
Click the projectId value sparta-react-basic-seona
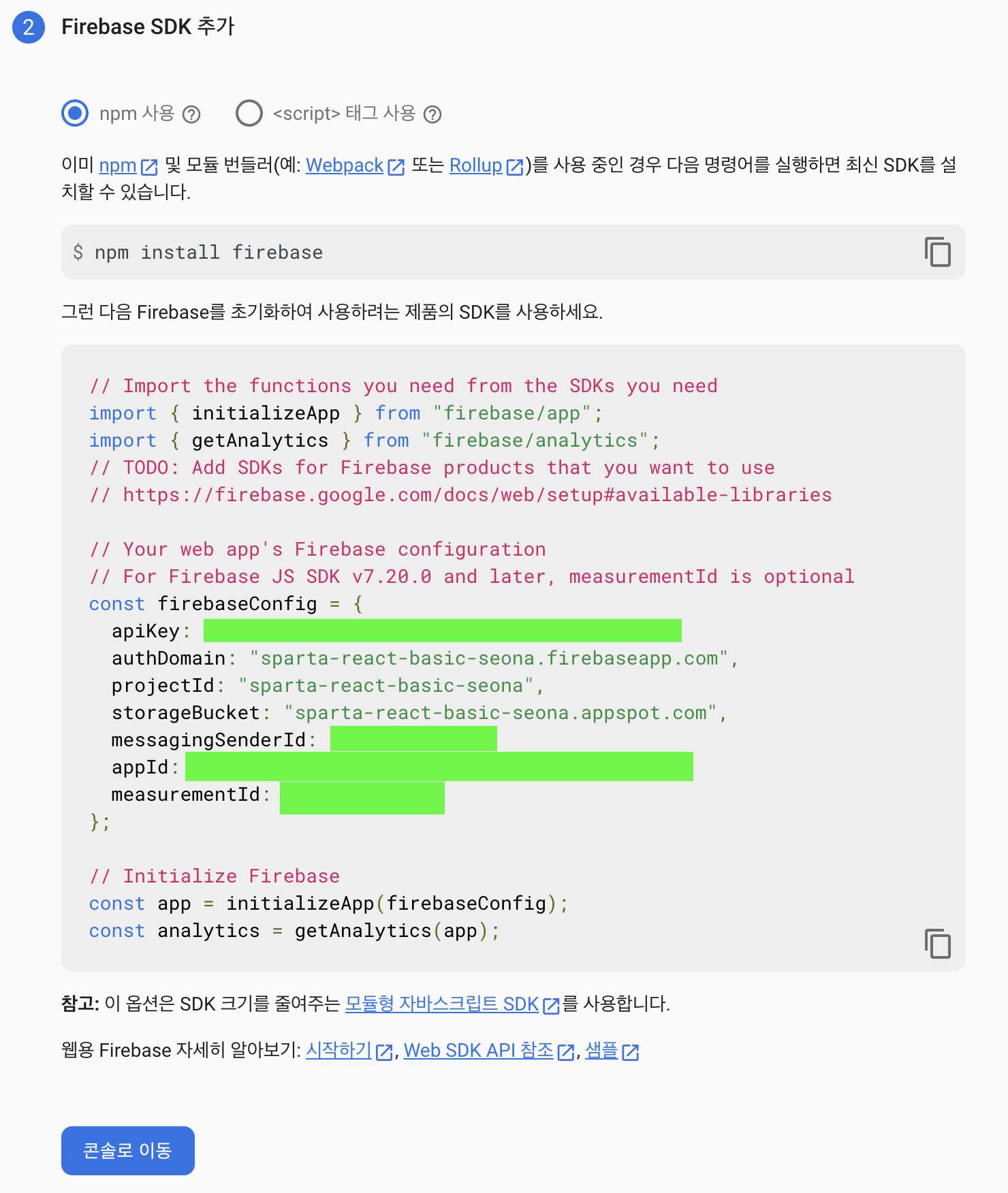point(386,686)
